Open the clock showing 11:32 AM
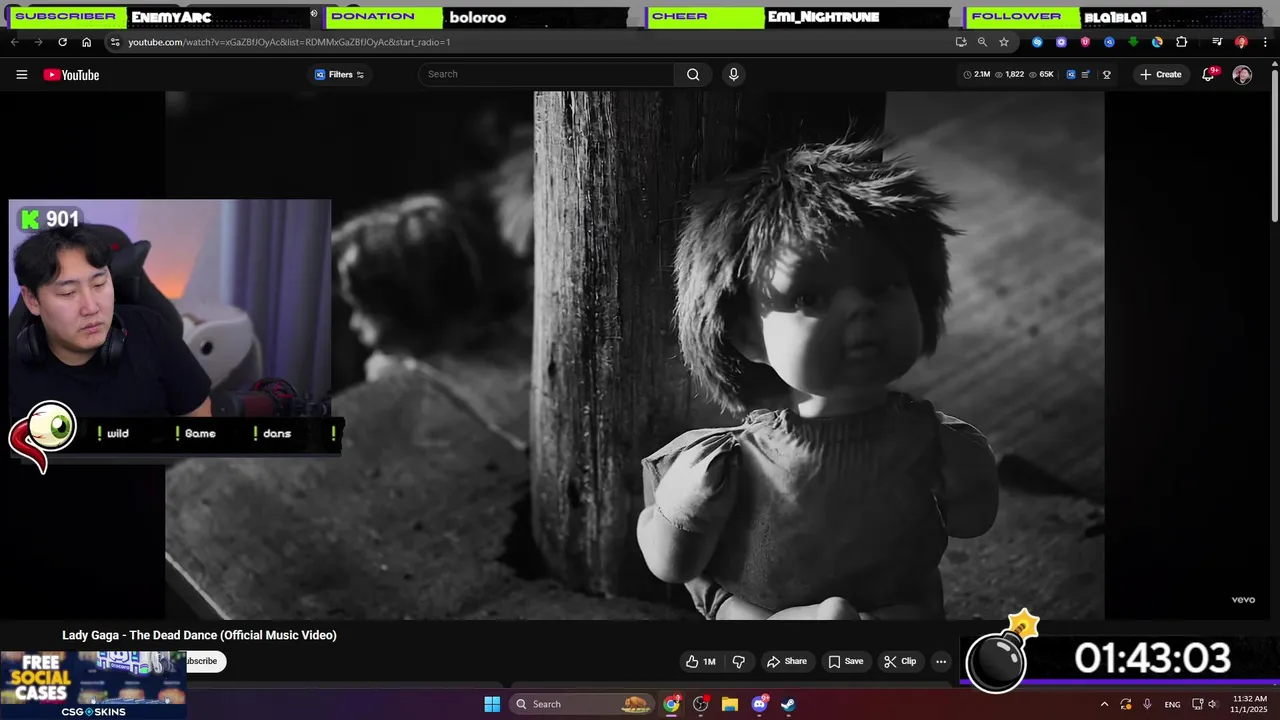 coord(1250,704)
